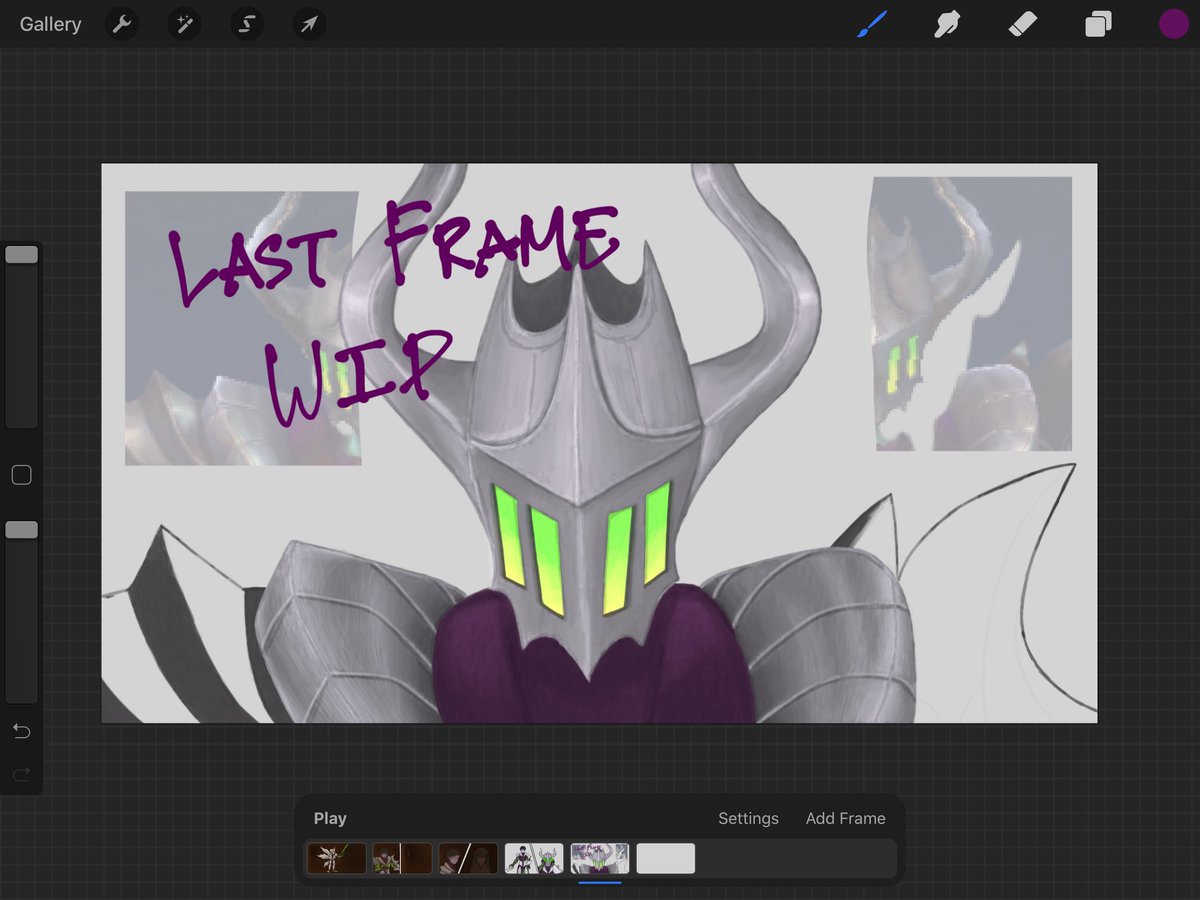
Task: Adjust the brush size slider handle
Action: click(21, 255)
